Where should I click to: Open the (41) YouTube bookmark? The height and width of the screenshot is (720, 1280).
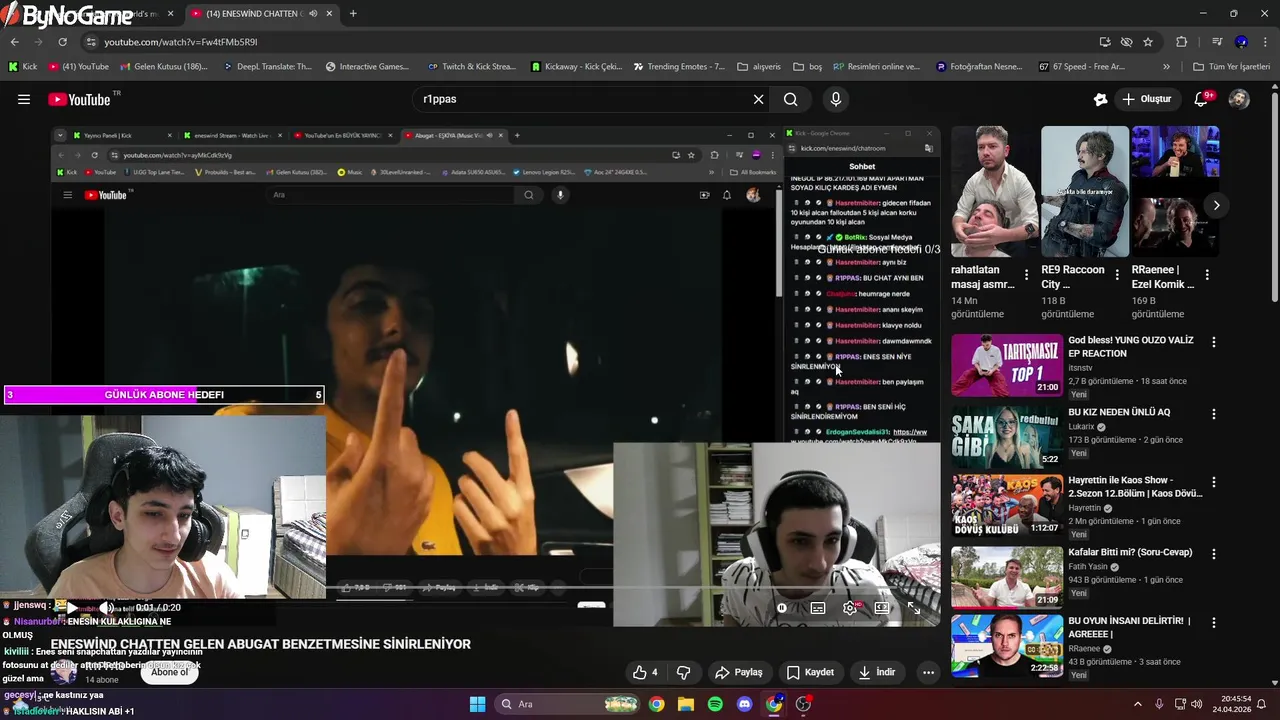(x=78, y=67)
